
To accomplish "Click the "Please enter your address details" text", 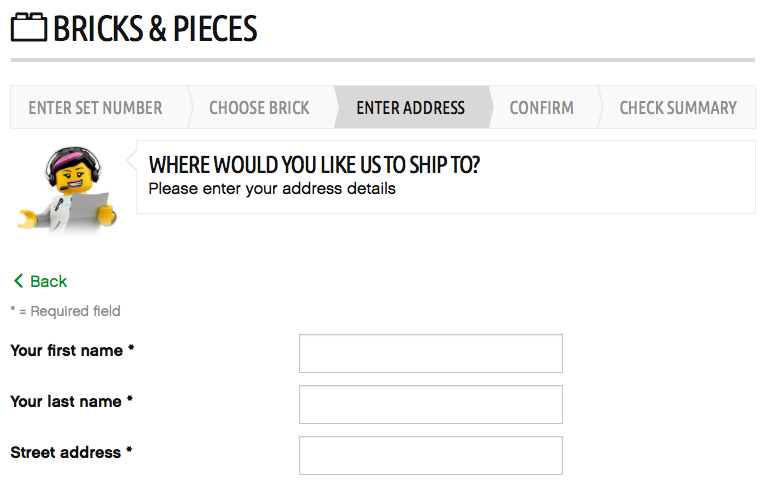I will [272, 189].
